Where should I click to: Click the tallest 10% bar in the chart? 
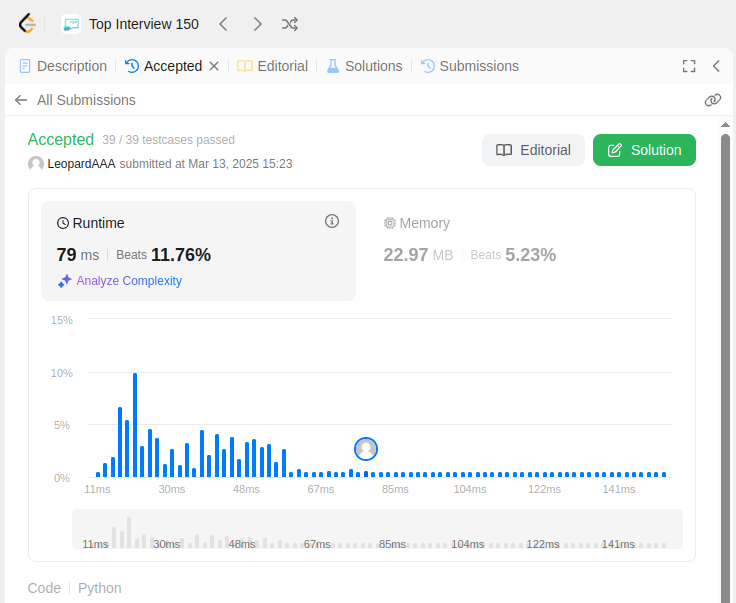[x=135, y=425]
